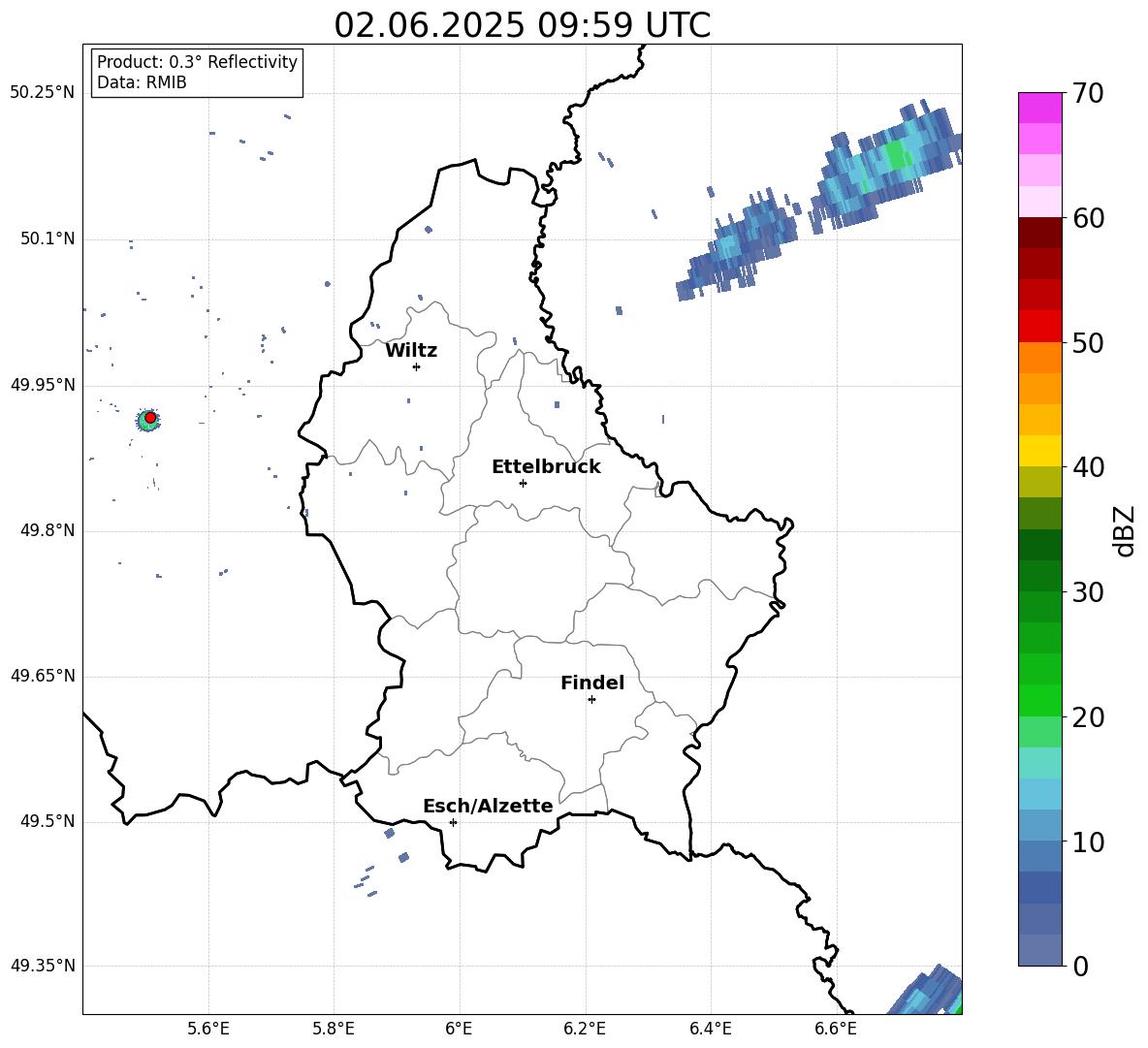Click the 49.8°N latitude label
Image resolution: width=1148 pixels, height=1048 pixels.
point(48,530)
